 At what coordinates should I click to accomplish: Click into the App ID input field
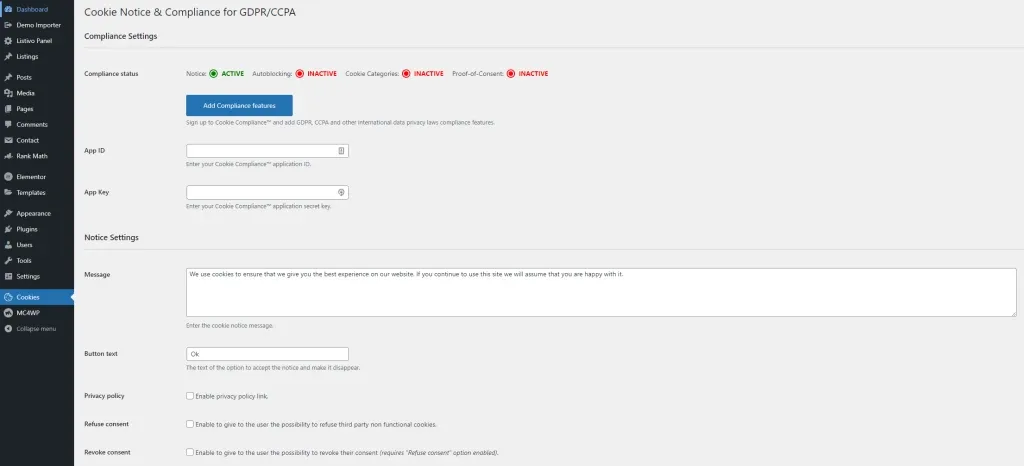pos(267,151)
